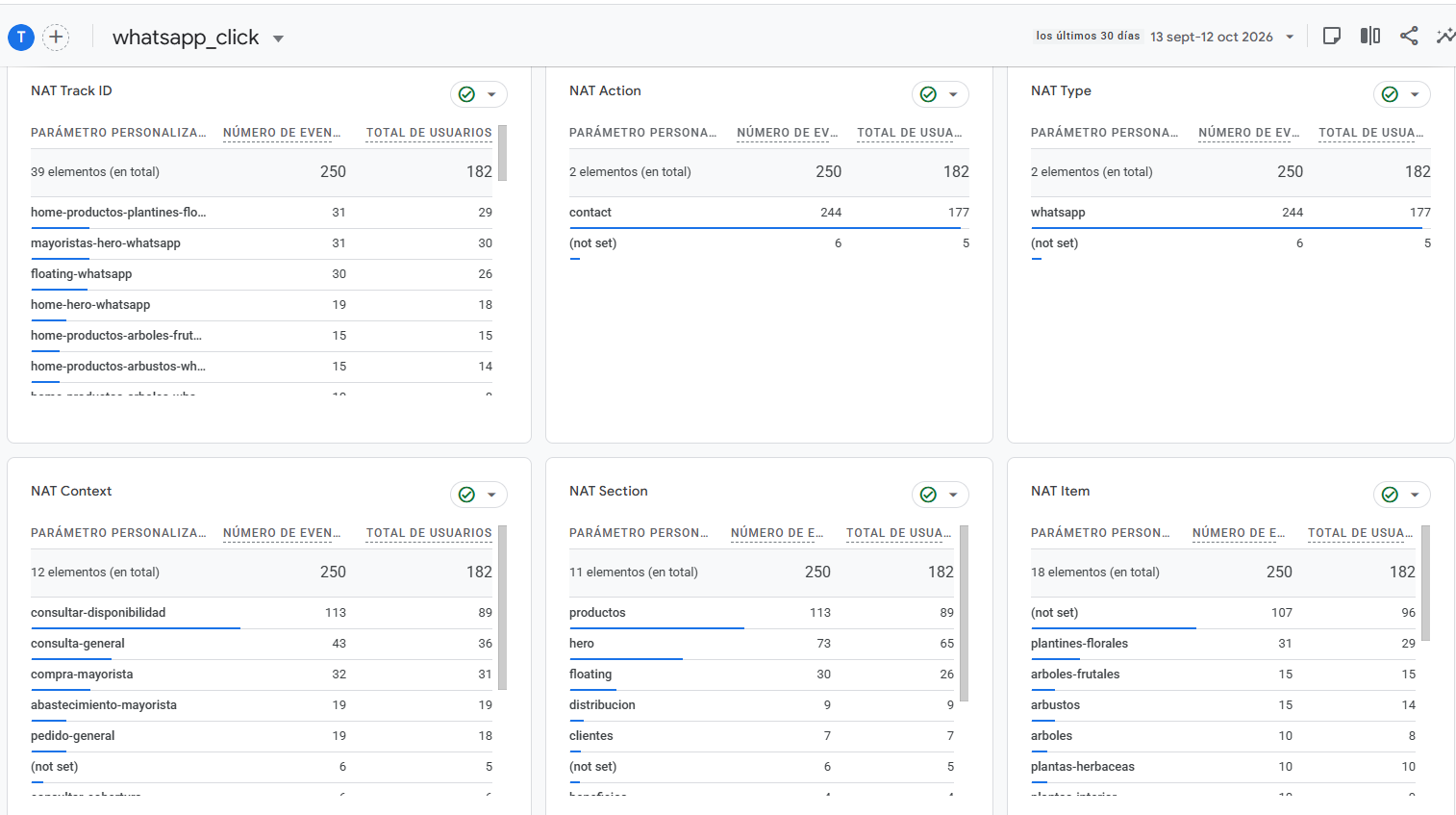Select plantas-herbaceas item row
Image resolution: width=1456 pixels, height=815 pixels.
point(1223,767)
